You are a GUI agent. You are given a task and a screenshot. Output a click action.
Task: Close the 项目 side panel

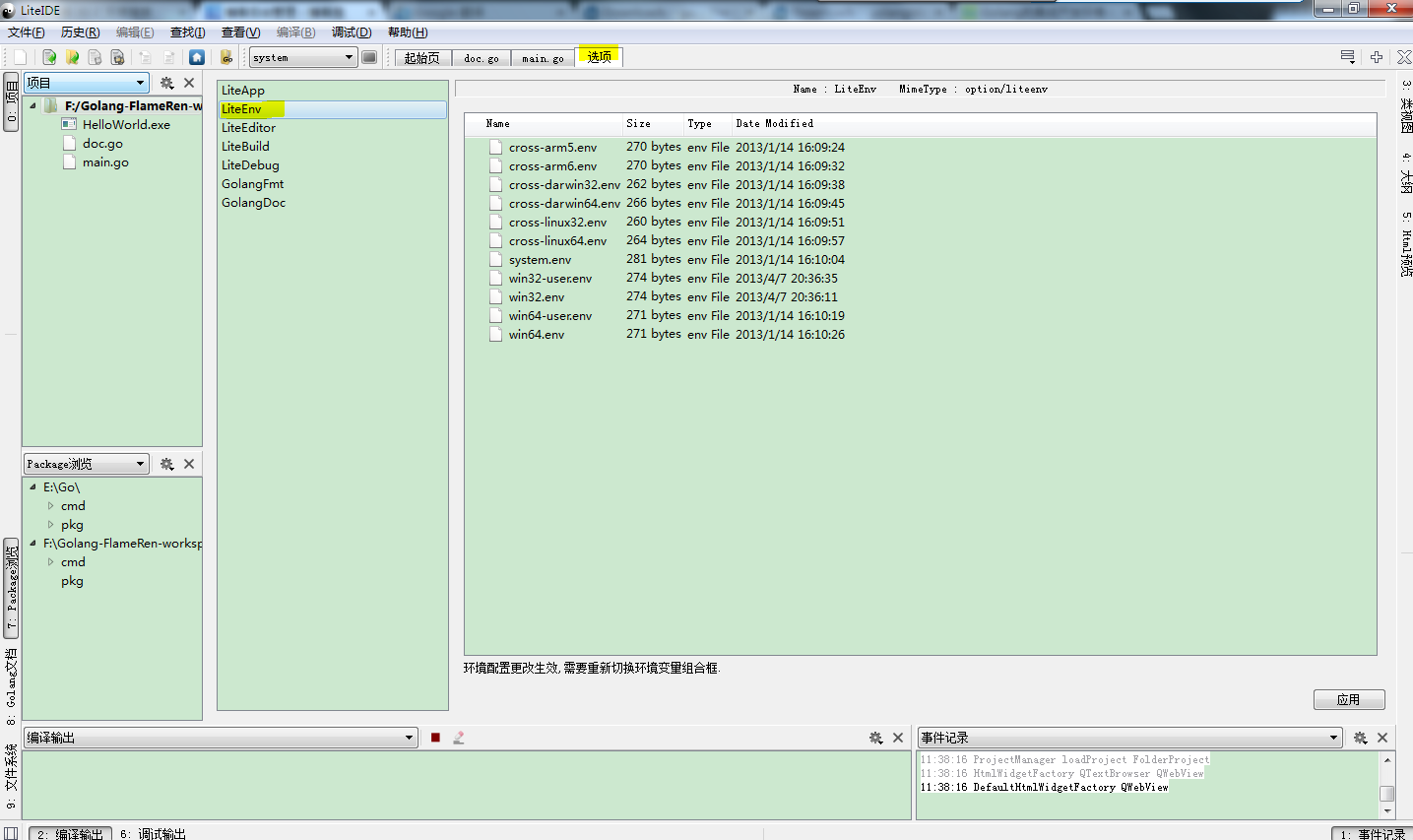point(190,83)
